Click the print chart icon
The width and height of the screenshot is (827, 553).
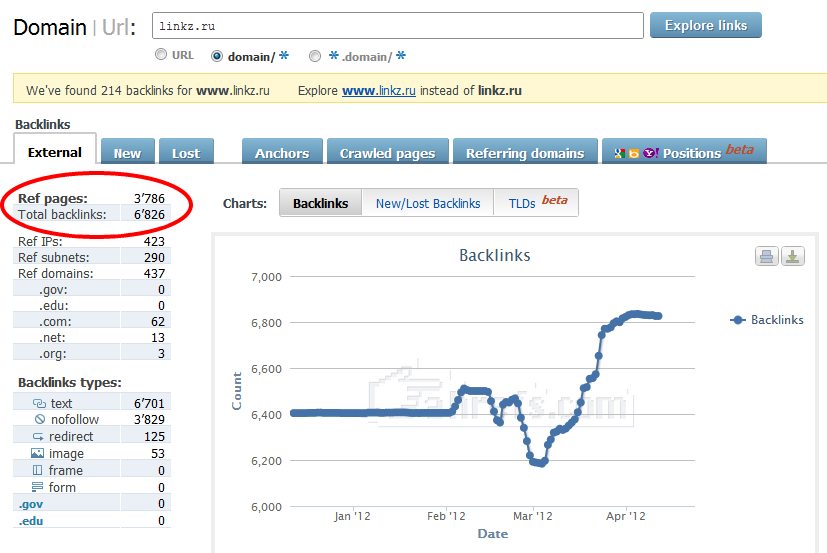(767, 256)
